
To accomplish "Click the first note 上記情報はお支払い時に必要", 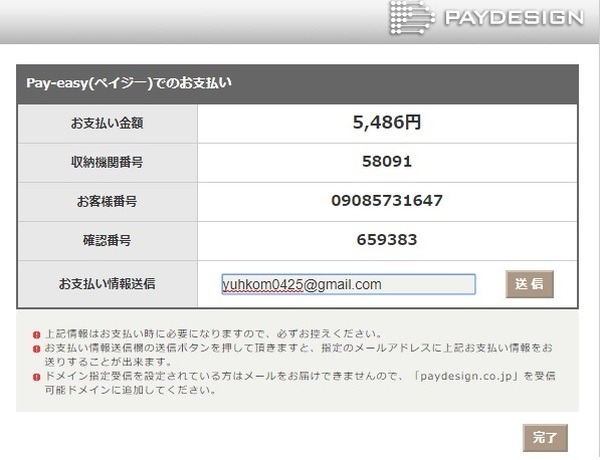I will [x=214, y=334].
